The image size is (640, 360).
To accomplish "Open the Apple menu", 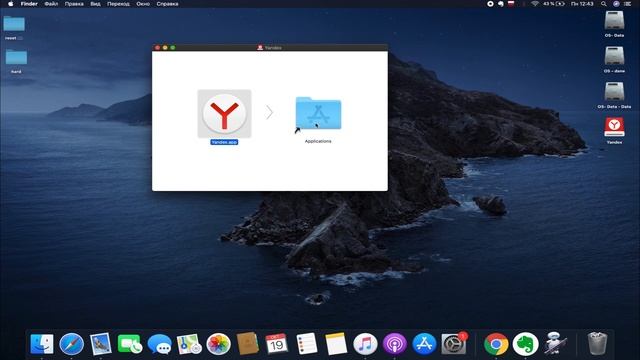I will point(11,4).
